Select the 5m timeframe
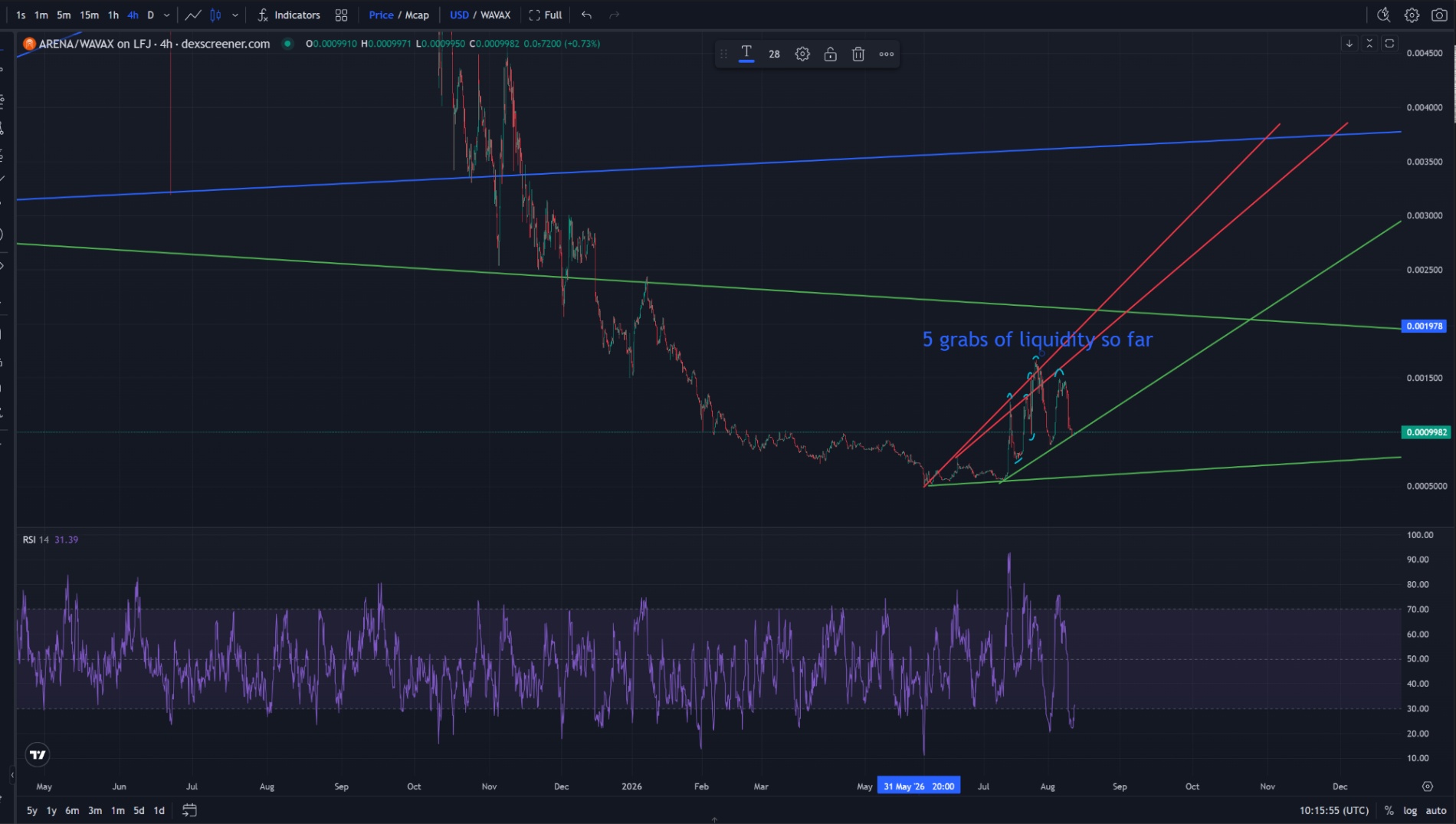 tap(64, 15)
